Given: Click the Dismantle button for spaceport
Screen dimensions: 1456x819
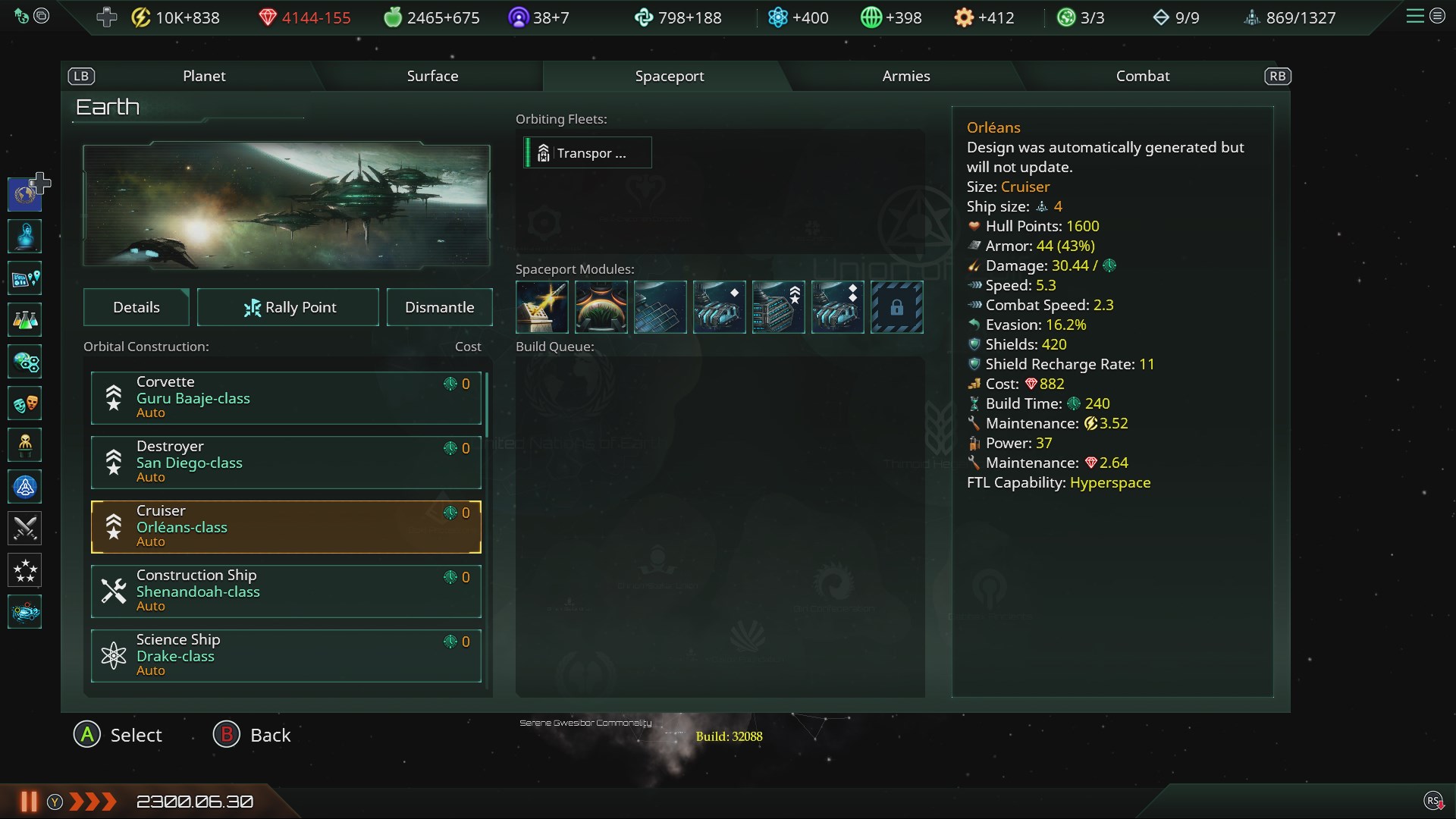Looking at the screenshot, I should click(x=439, y=307).
